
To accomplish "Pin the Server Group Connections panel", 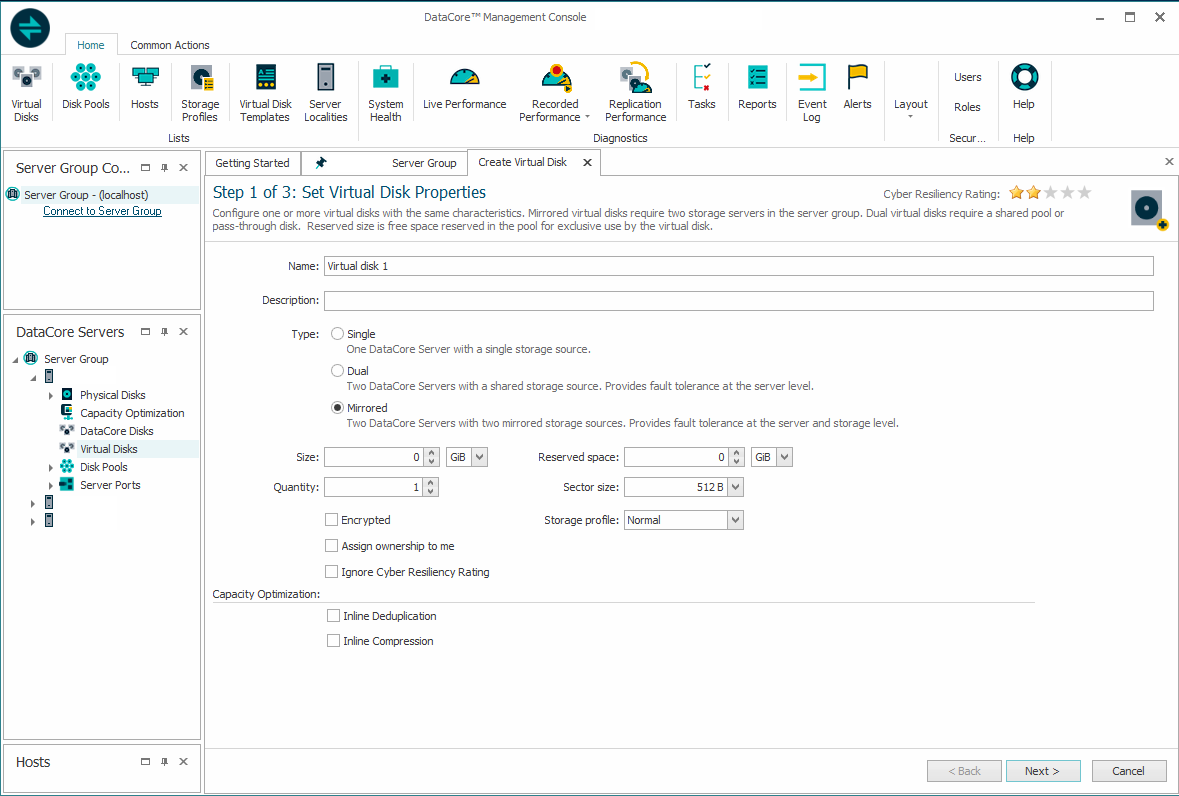I will (165, 168).
